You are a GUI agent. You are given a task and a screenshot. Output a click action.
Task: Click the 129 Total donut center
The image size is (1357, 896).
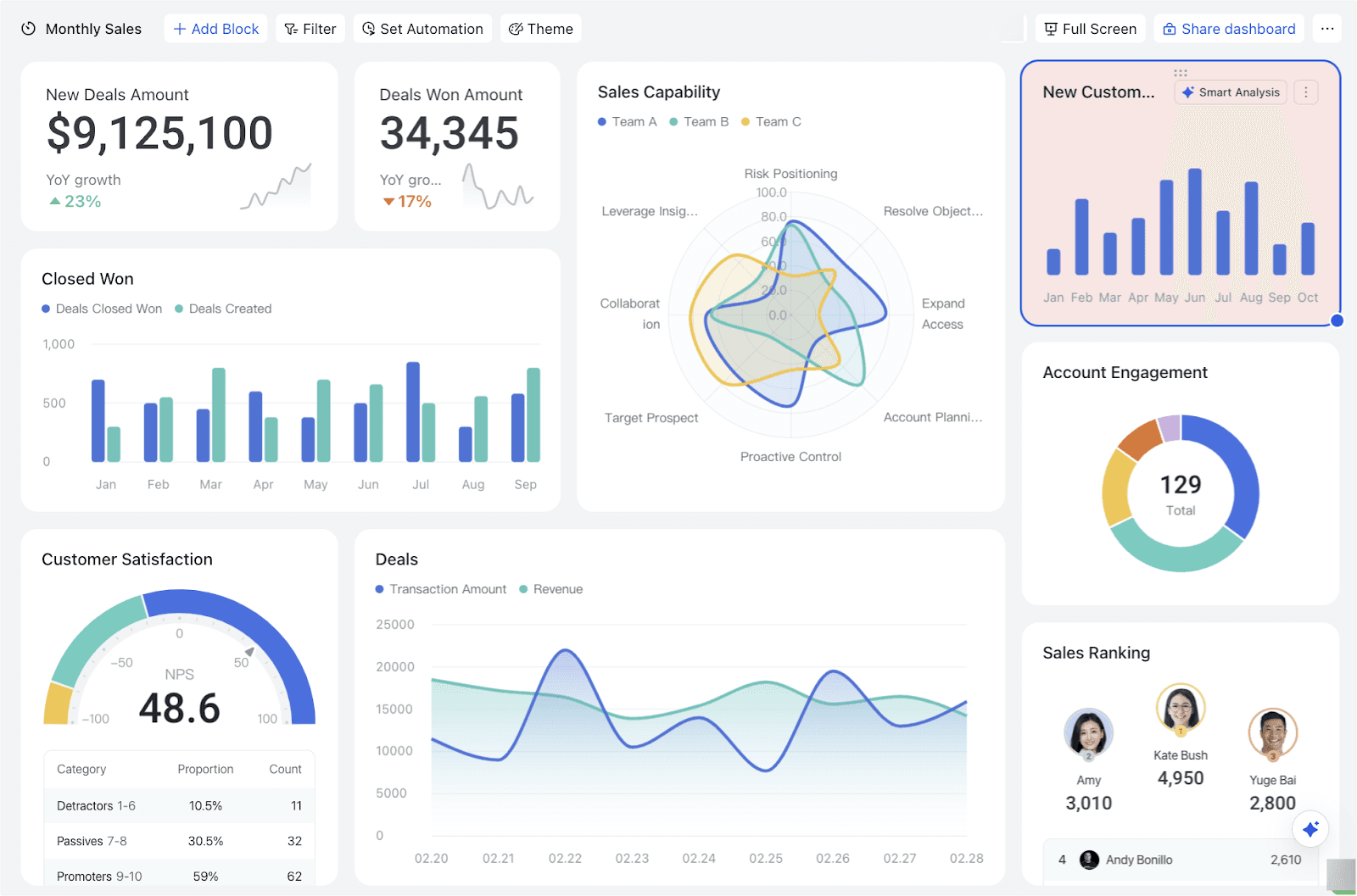click(x=1181, y=494)
